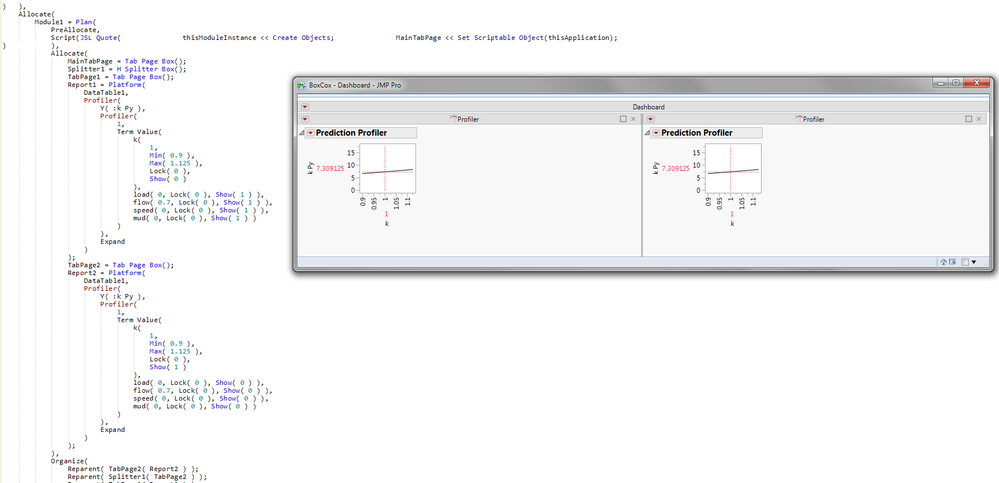The width and height of the screenshot is (999, 483).
Task: Minimize the BoxCox Dashboard window
Action: [940, 83]
